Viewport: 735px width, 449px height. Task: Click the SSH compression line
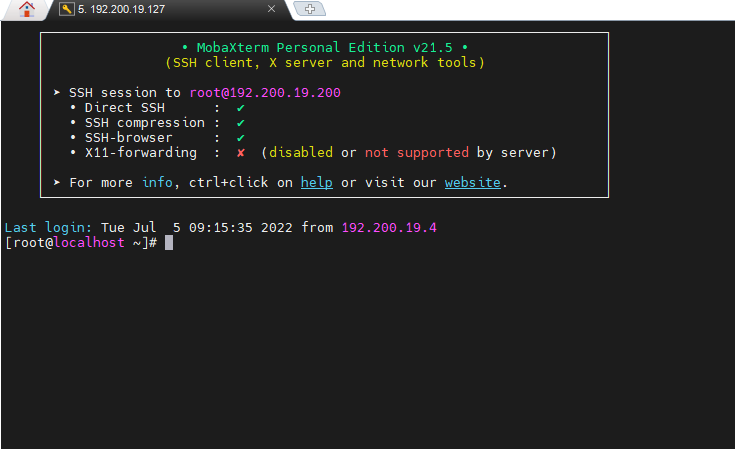coord(157,123)
